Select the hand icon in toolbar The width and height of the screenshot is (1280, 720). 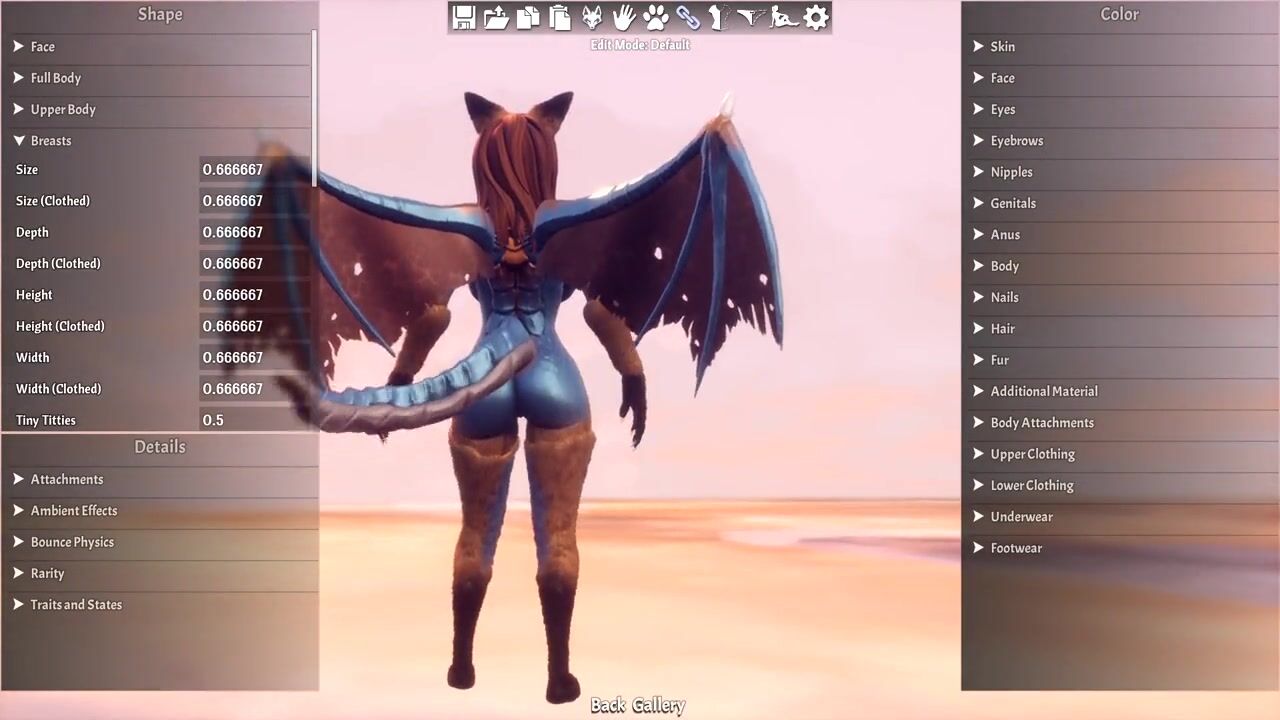tap(624, 17)
